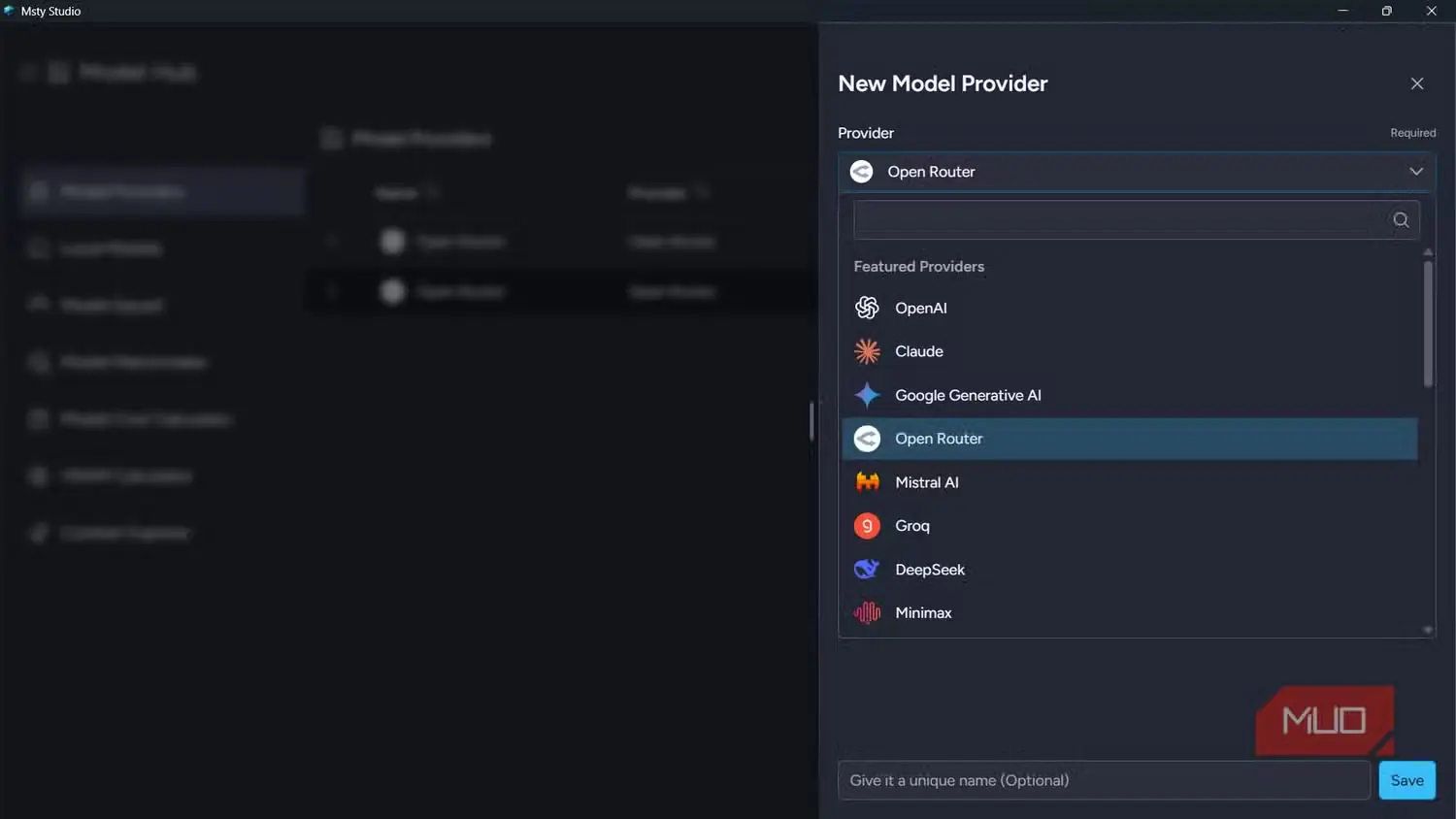Click the provider list scroll-down arrow
The height and width of the screenshot is (819, 1456).
pyautogui.click(x=1428, y=630)
